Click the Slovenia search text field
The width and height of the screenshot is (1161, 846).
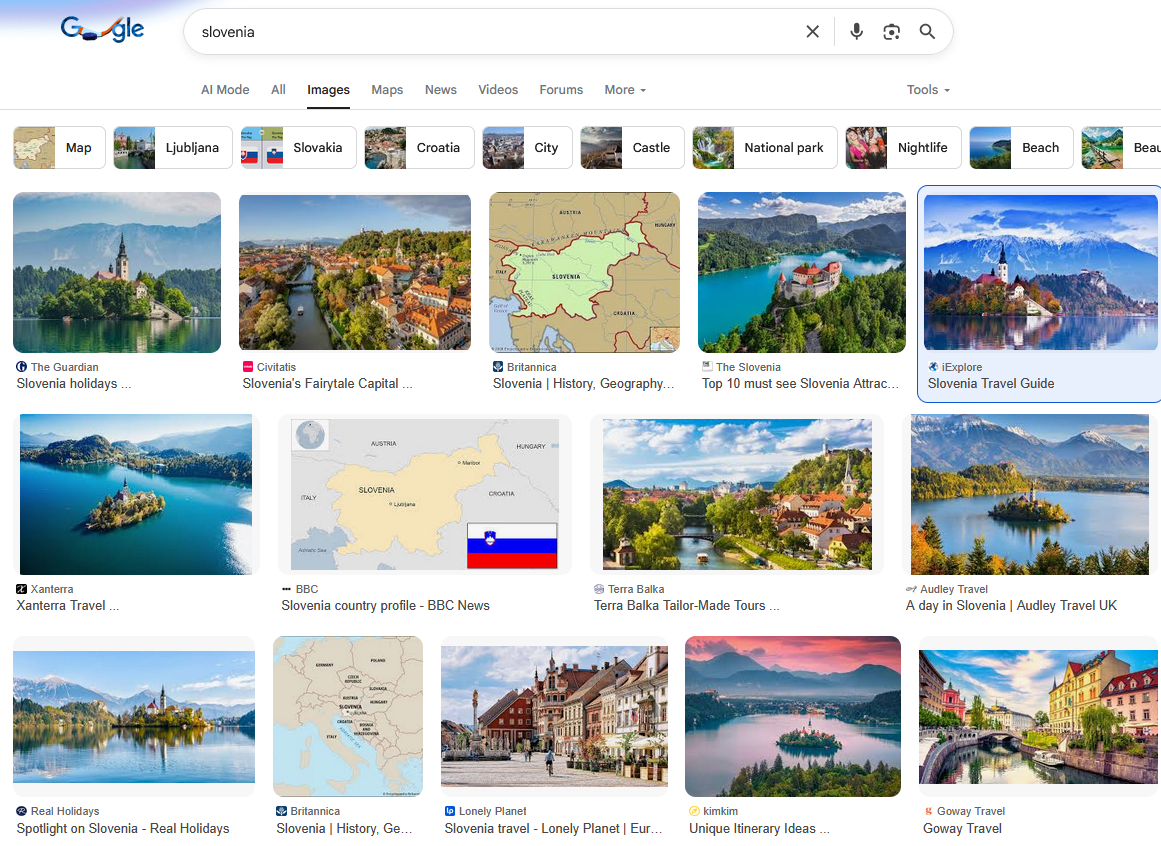tap(490, 32)
